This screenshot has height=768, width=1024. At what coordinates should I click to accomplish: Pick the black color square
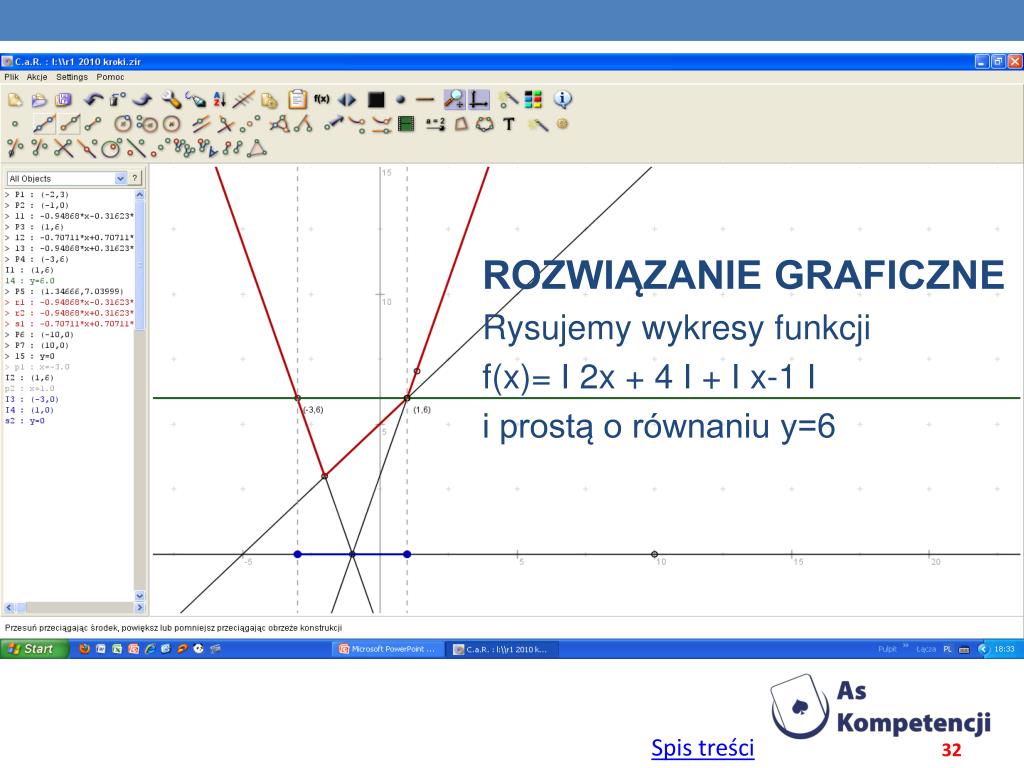point(376,100)
